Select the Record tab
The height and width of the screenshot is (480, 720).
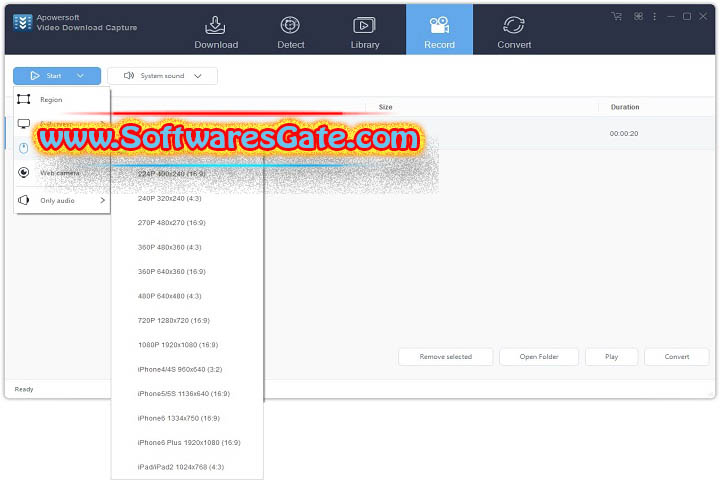coord(439,29)
